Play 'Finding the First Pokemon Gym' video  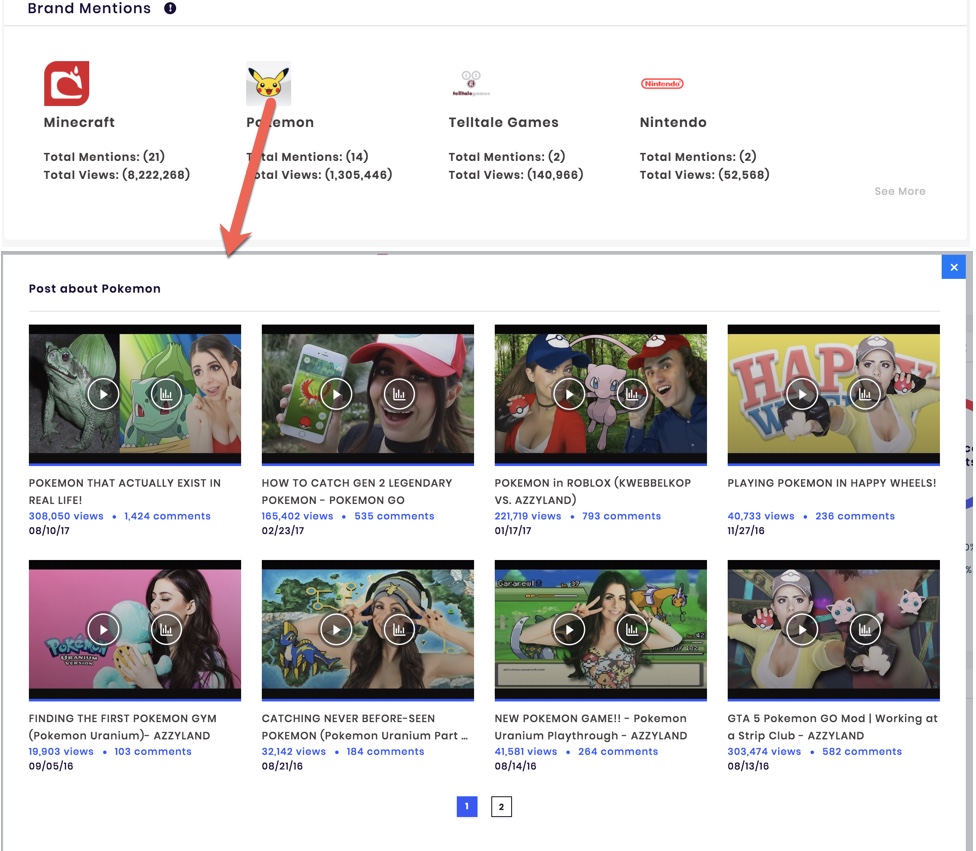(103, 629)
